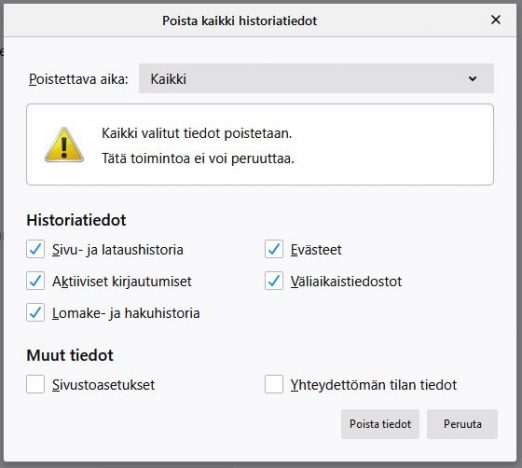Enable the Sivustoasetukset checkbox
Viewport: 522px width, 468px height.
[x=35, y=384]
